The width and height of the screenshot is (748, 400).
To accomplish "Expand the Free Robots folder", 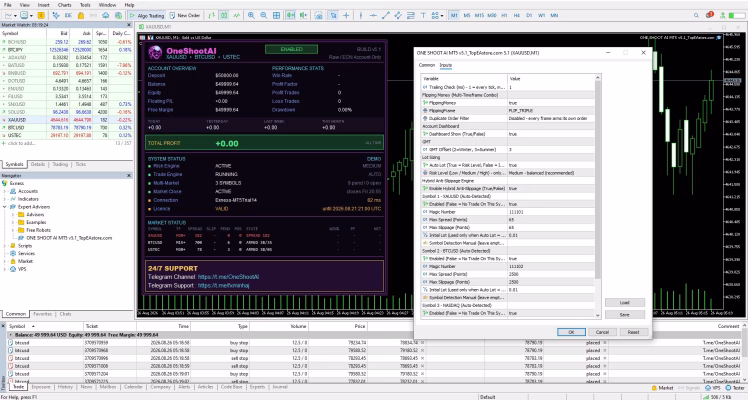I will (x=13, y=230).
